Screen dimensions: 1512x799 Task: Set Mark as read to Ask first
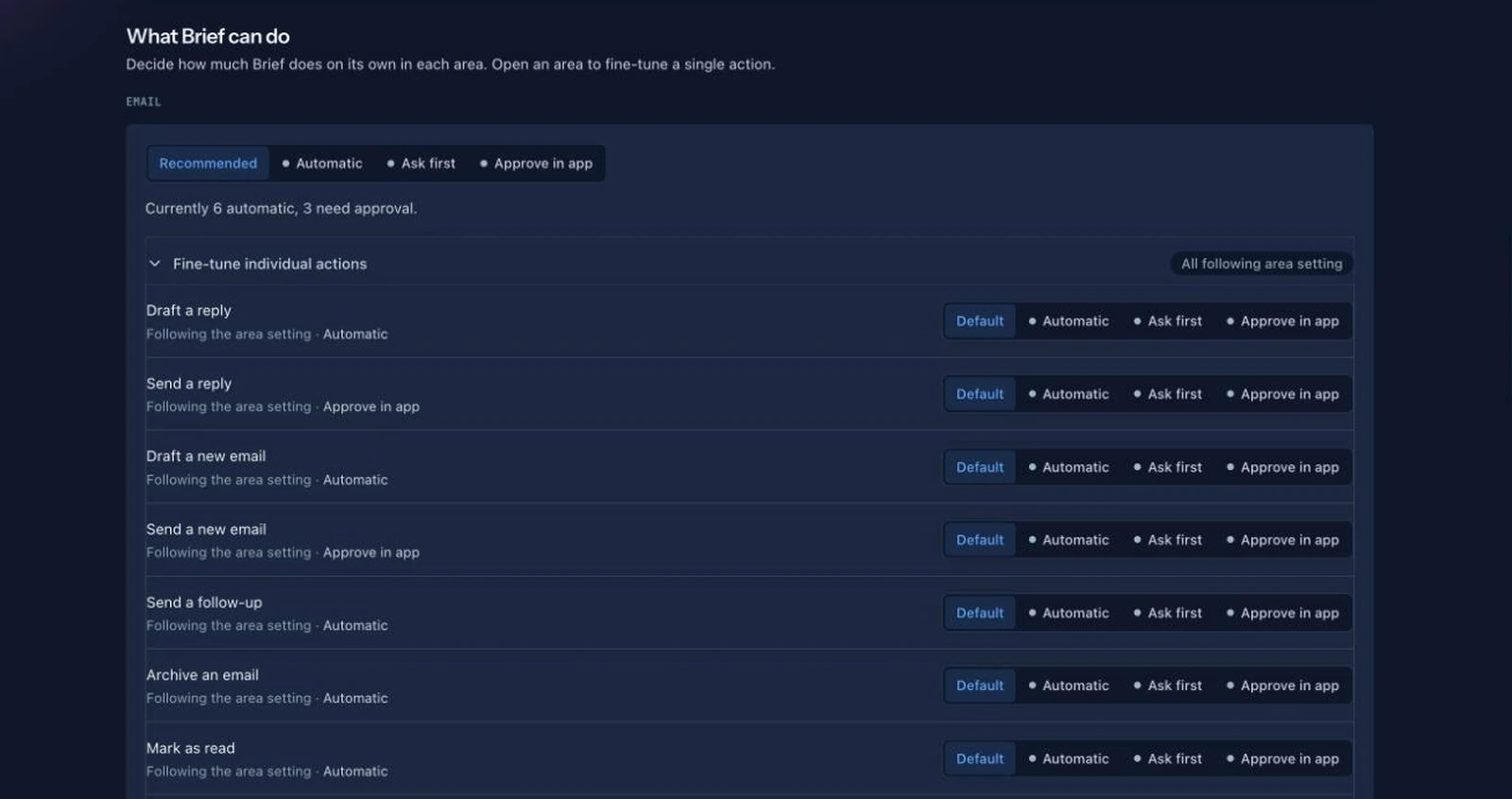tap(1168, 758)
